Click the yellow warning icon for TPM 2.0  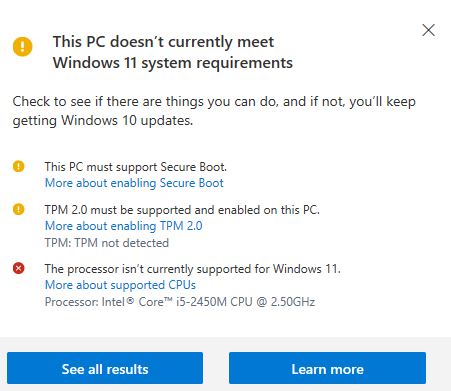(19, 209)
